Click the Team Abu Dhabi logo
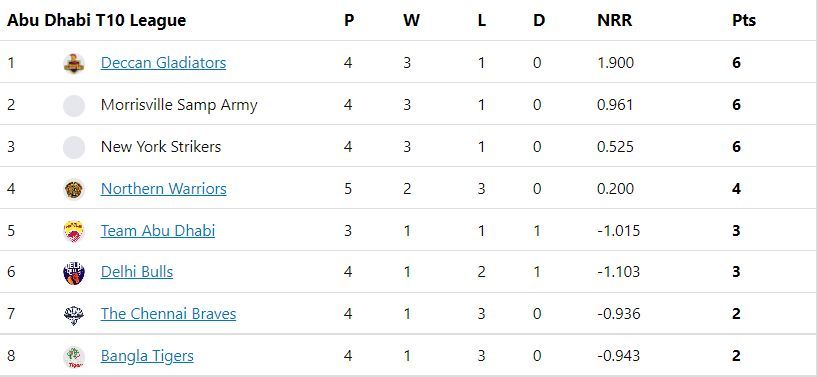The width and height of the screenshot is (817, 377). click(x=73, y=231)
